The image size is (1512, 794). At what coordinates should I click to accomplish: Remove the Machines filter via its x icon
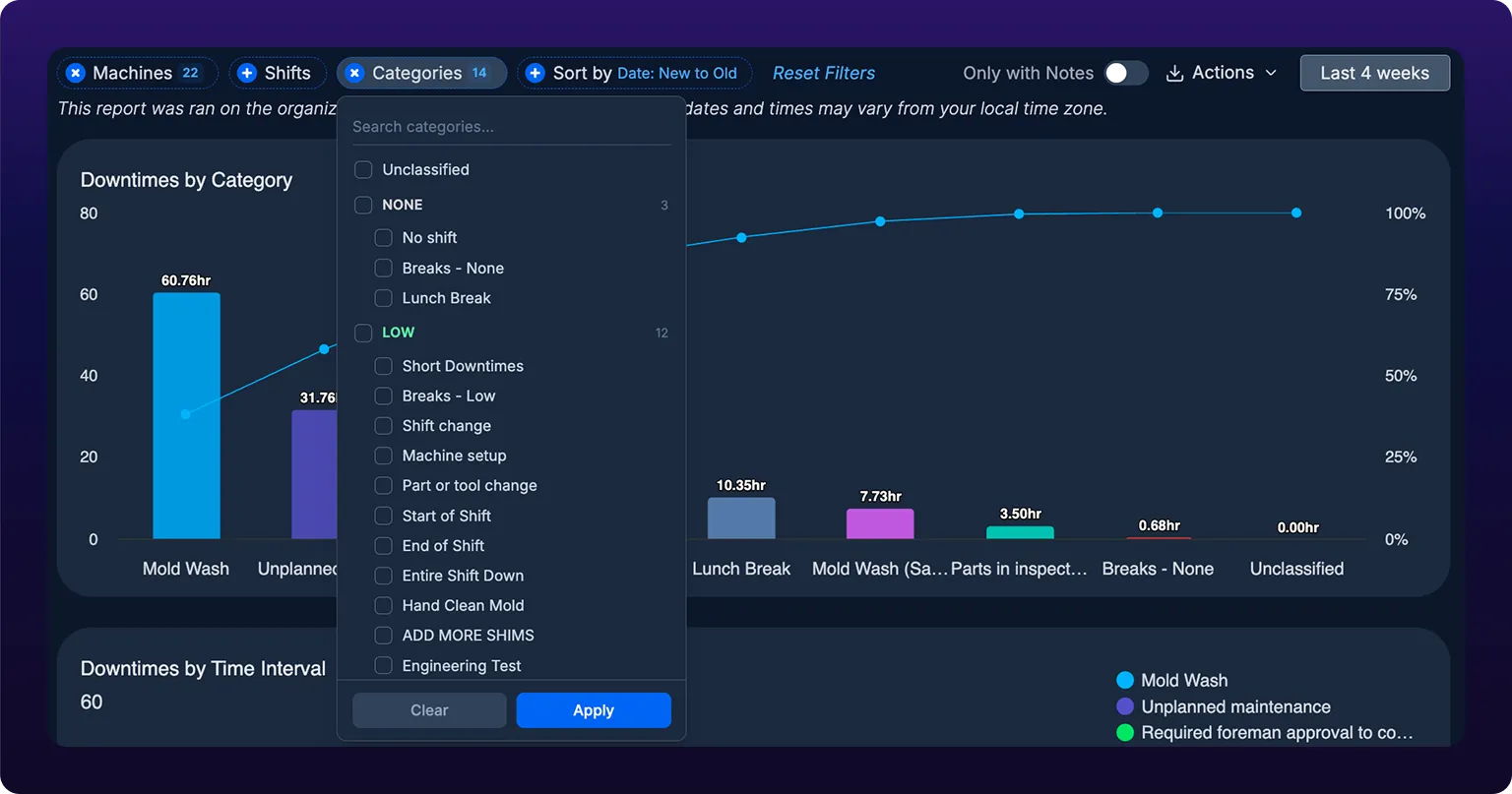75,73
